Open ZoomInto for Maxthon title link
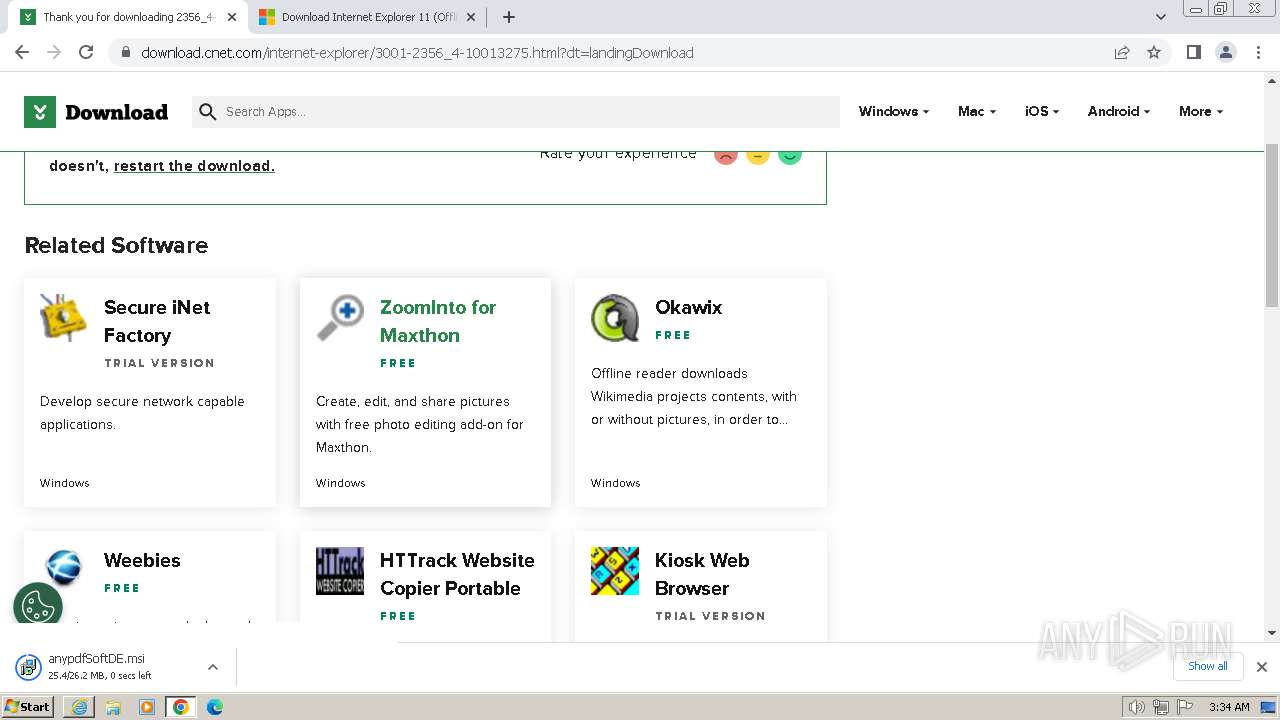The image size is (1280, 720). [x=438, y=321]
